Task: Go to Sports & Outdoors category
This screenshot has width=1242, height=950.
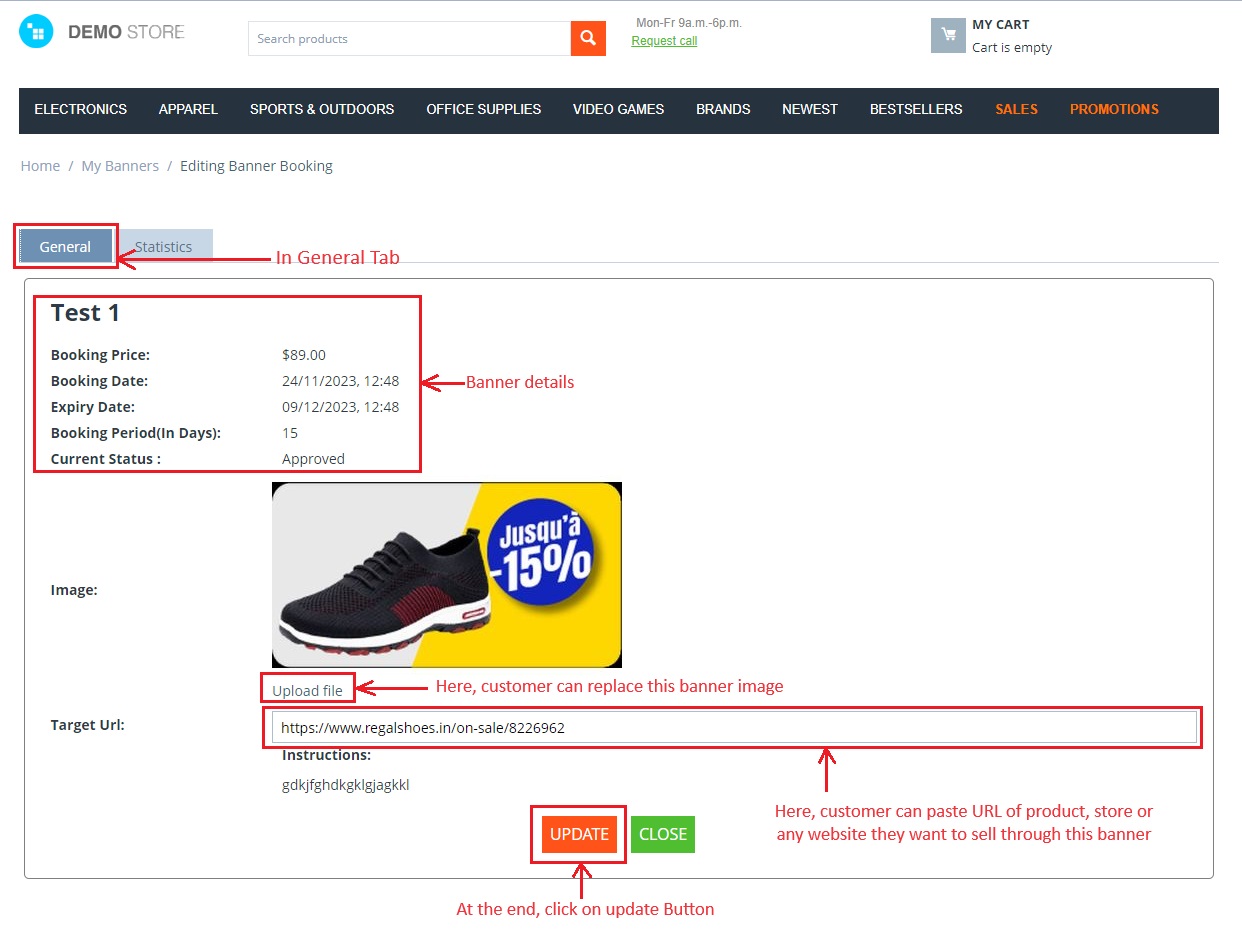Action: (x=322, y=109)
